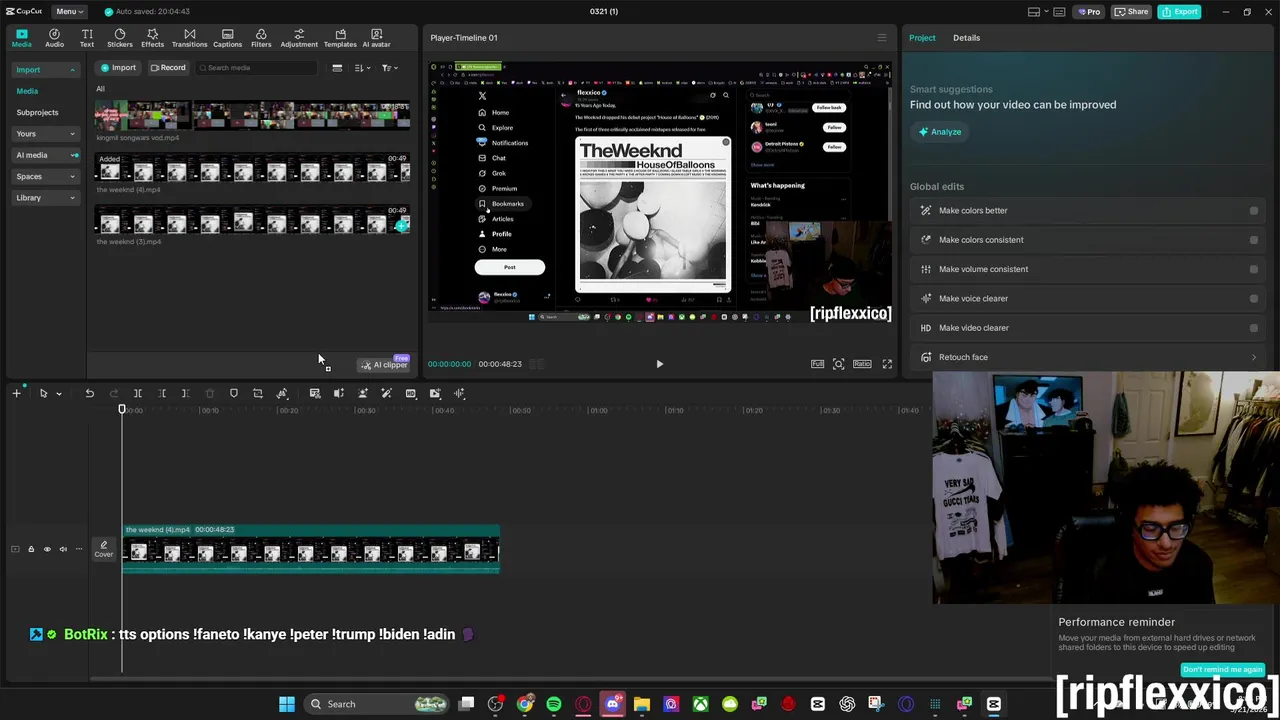Image resolution: width=1280 pixels, height=720 pixels.
Task: Click the marker shield icon
Action: (234, 393)
